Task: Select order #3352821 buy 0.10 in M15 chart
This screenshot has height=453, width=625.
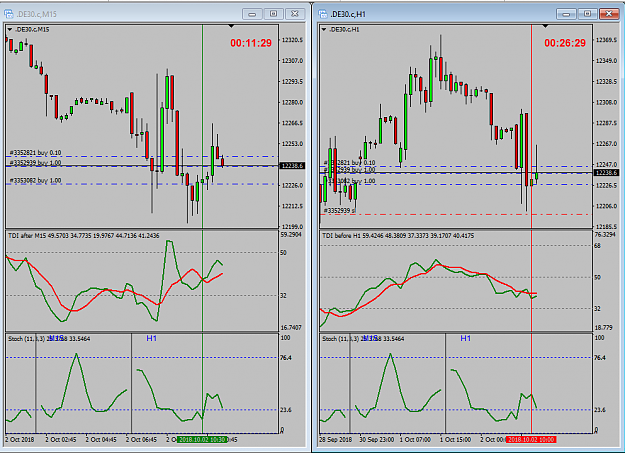Action: click(x=35, y=153)
